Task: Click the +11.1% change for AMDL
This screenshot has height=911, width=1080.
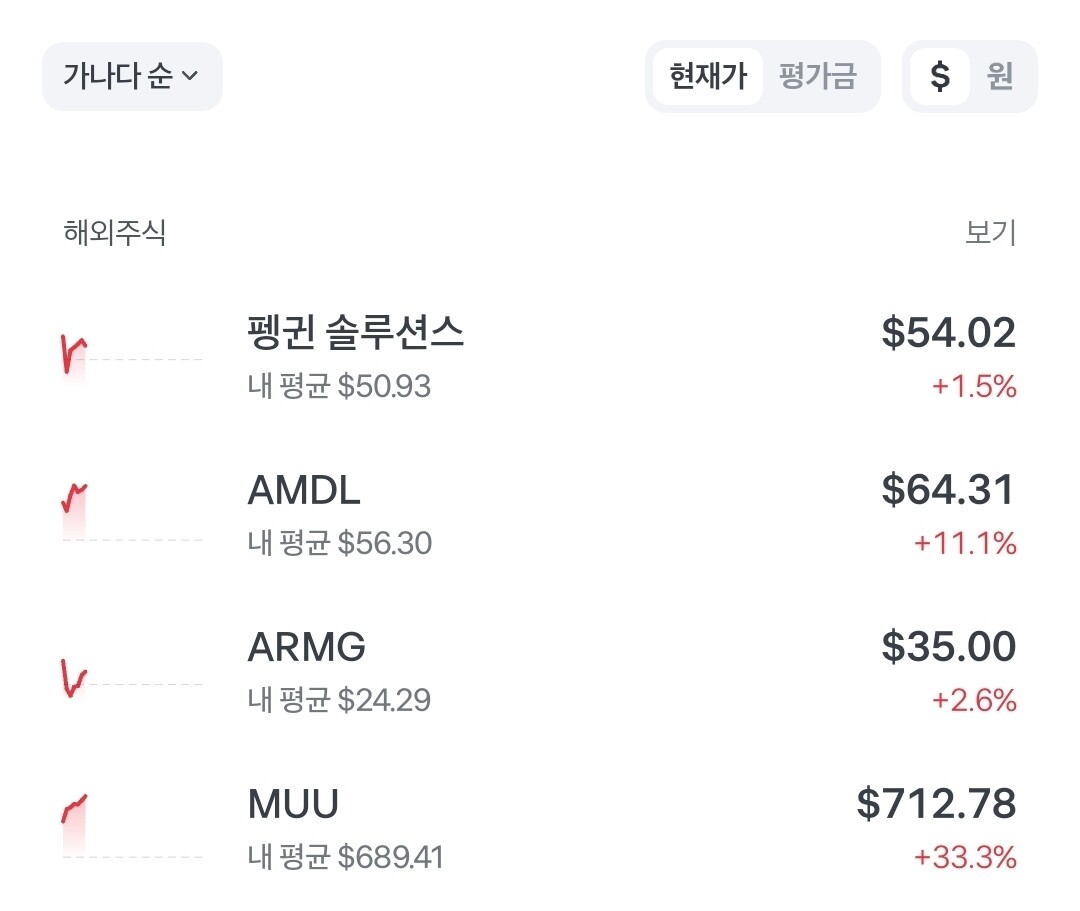Action: pos(965,543)
